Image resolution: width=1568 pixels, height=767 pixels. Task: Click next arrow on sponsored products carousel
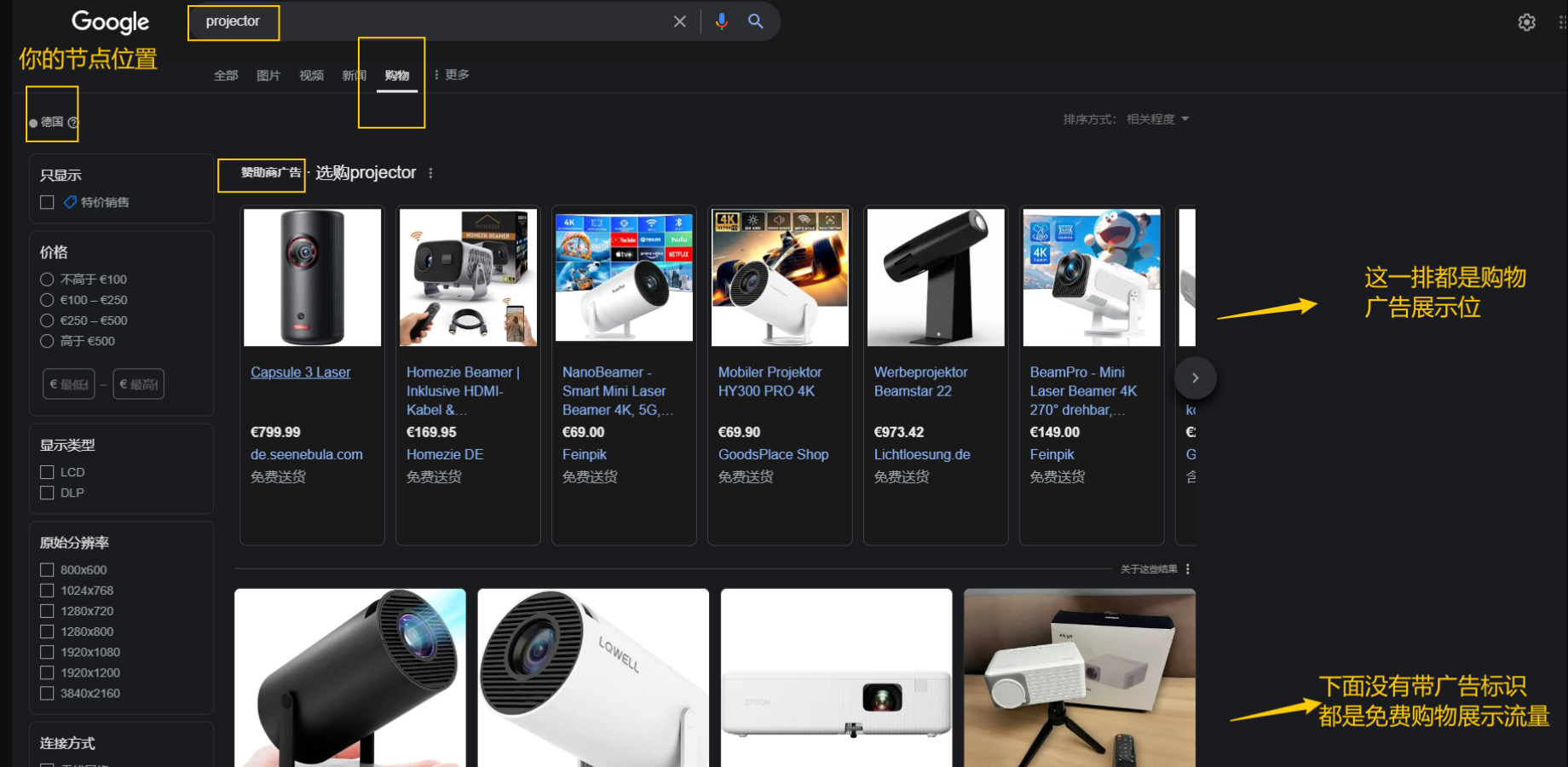click(1195, 378)
